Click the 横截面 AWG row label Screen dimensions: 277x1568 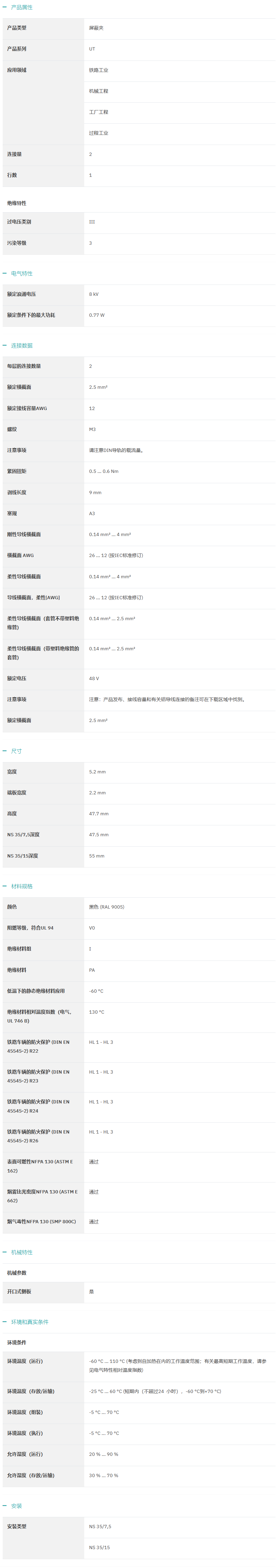click(21, 555)
